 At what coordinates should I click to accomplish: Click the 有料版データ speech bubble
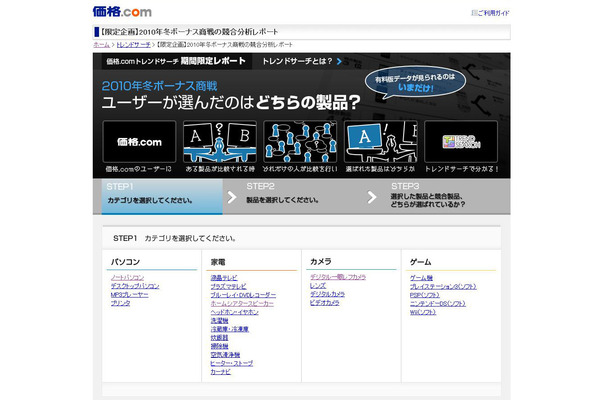pyautogui.click(x=415, y=82)
